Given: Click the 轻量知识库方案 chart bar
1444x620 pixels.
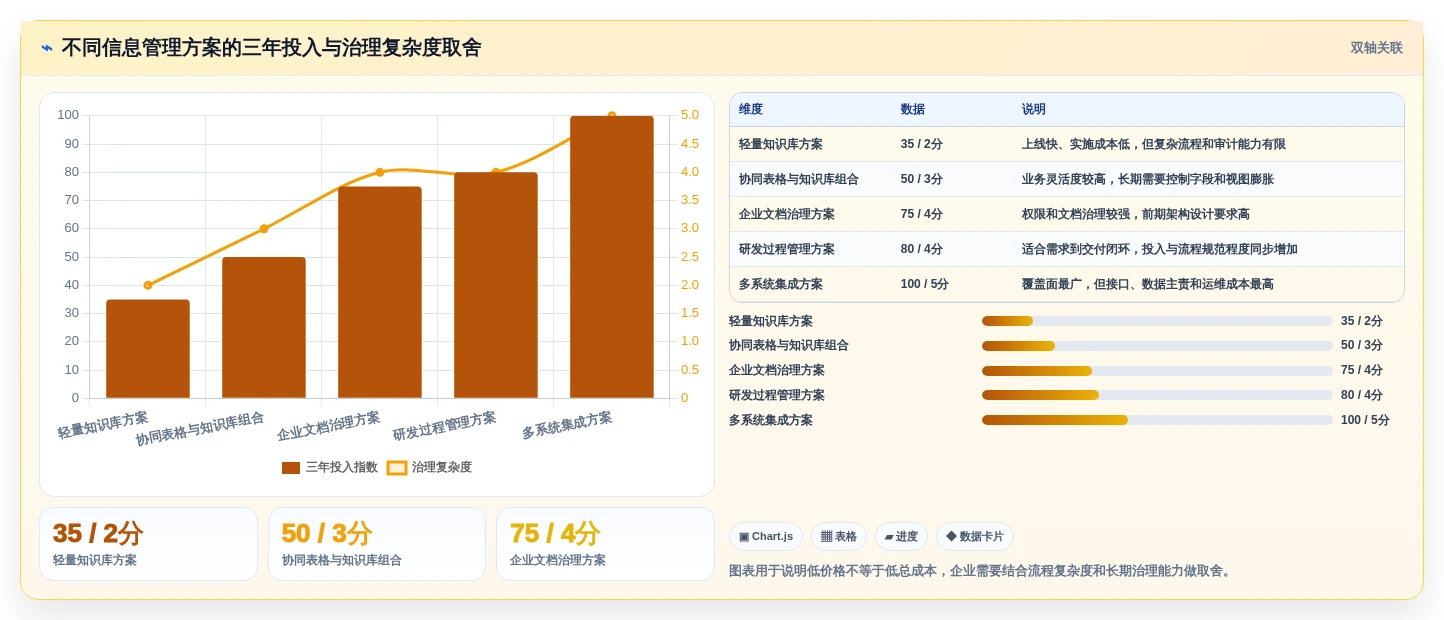Looking at the screenshot, I should point(148,349).
